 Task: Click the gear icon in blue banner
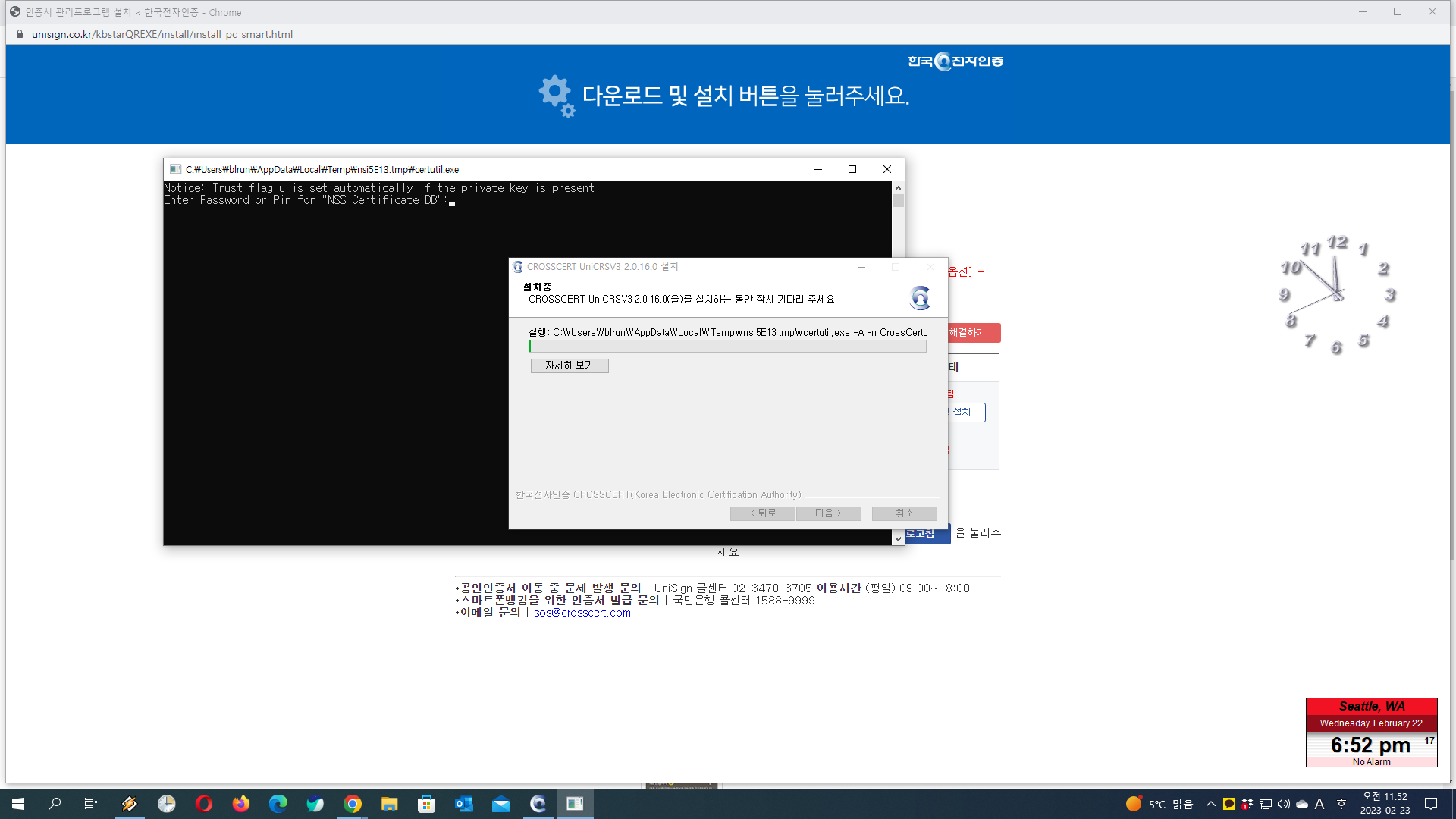[x=557, y=96]
